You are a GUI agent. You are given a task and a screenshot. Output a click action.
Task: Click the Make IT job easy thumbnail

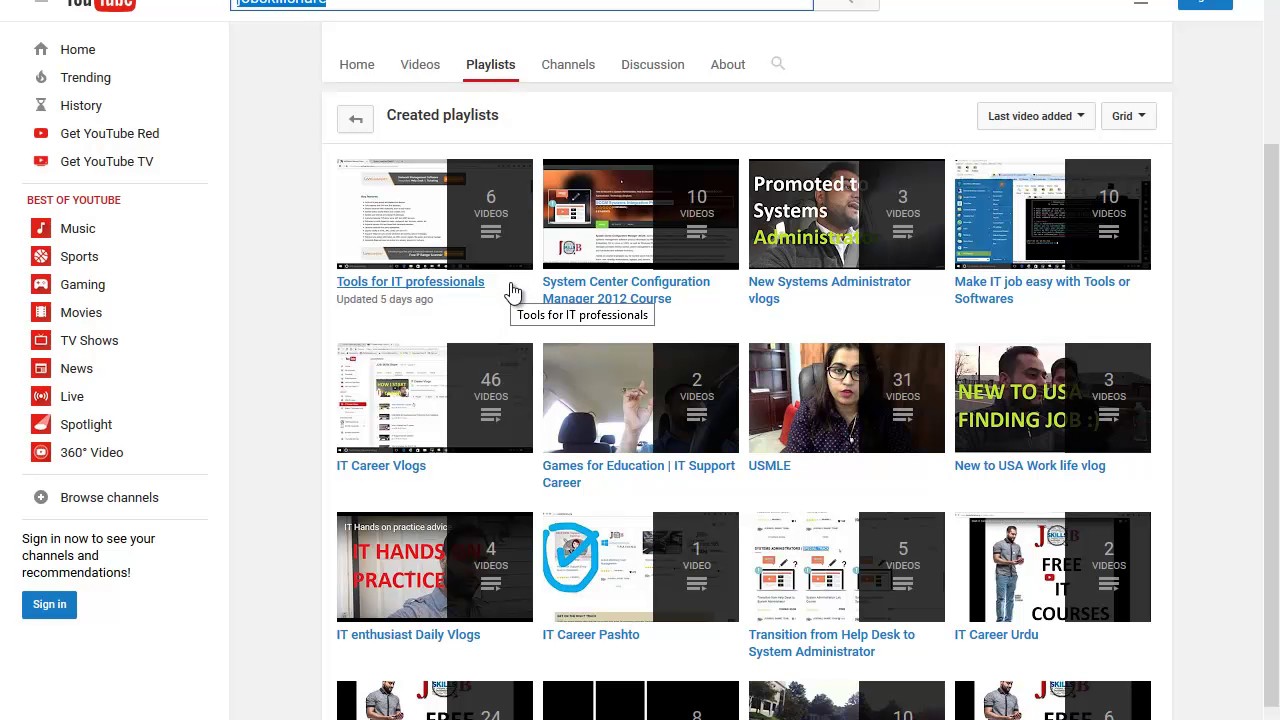(1052, 214)
